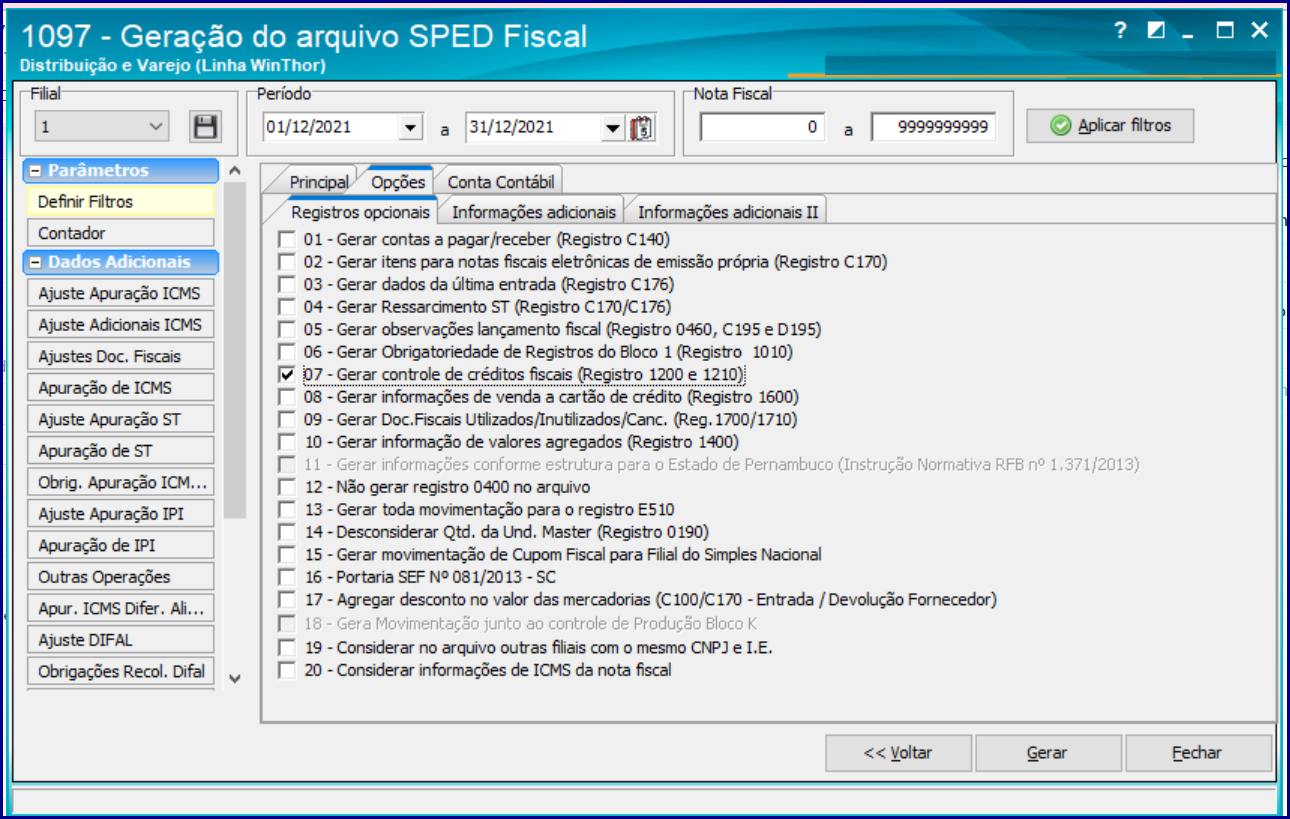The image size is (1290, 819).
Task: Open the Conta Contábil tab
Action: 499,182
